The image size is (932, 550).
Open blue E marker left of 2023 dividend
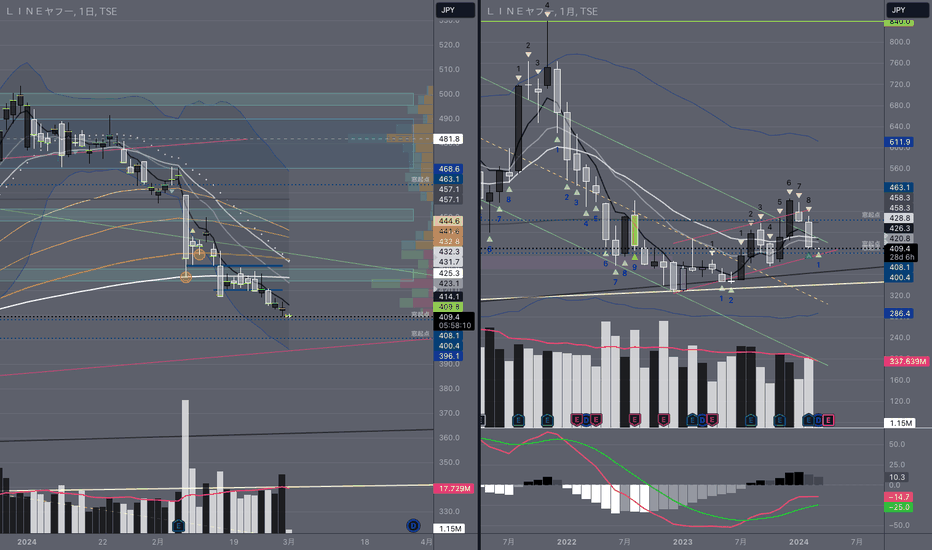coord(692,420)
